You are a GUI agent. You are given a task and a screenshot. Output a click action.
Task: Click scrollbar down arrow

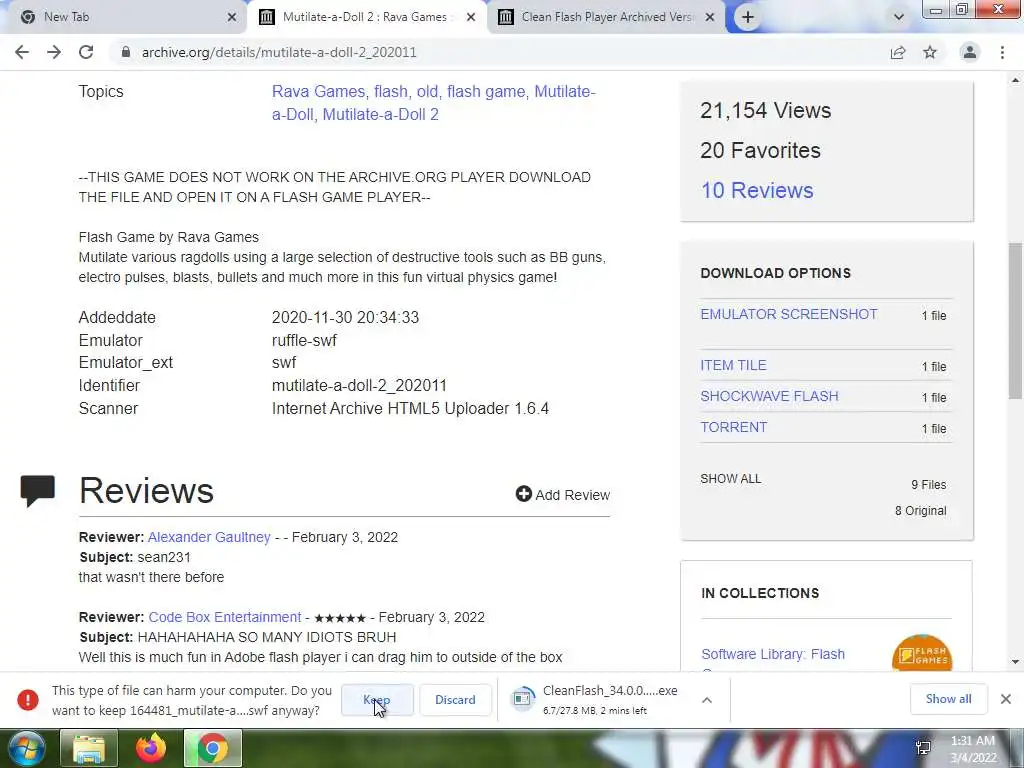click(1016, 662)
